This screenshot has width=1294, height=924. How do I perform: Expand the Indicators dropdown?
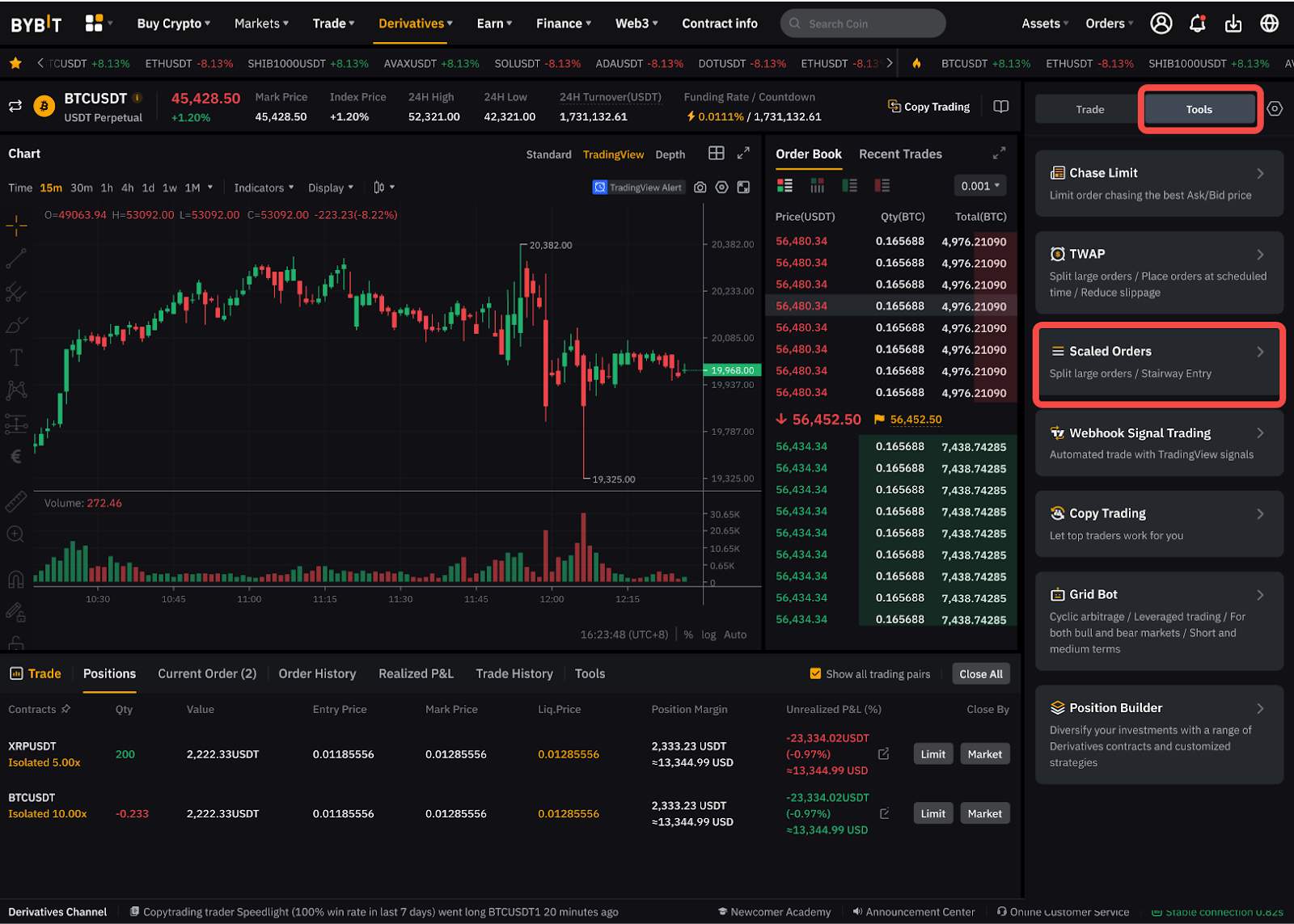tap(264, 188)
